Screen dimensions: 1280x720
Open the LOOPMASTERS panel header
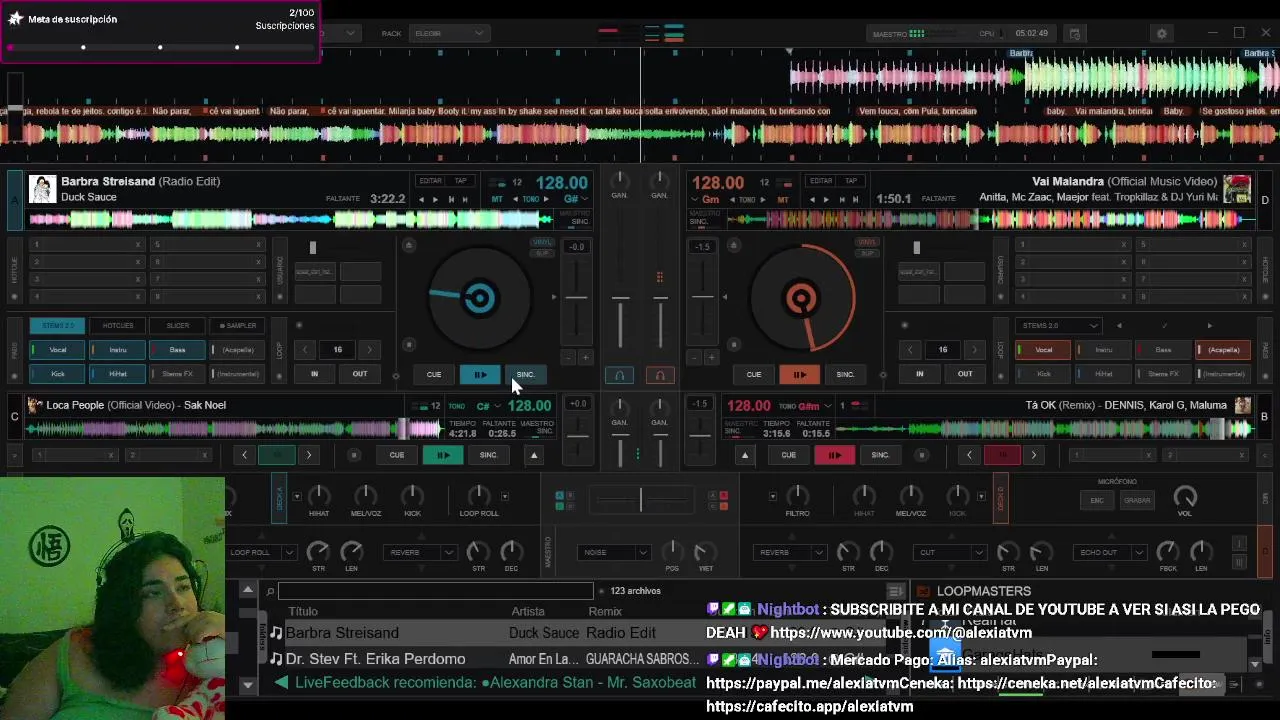pos(984,591)
